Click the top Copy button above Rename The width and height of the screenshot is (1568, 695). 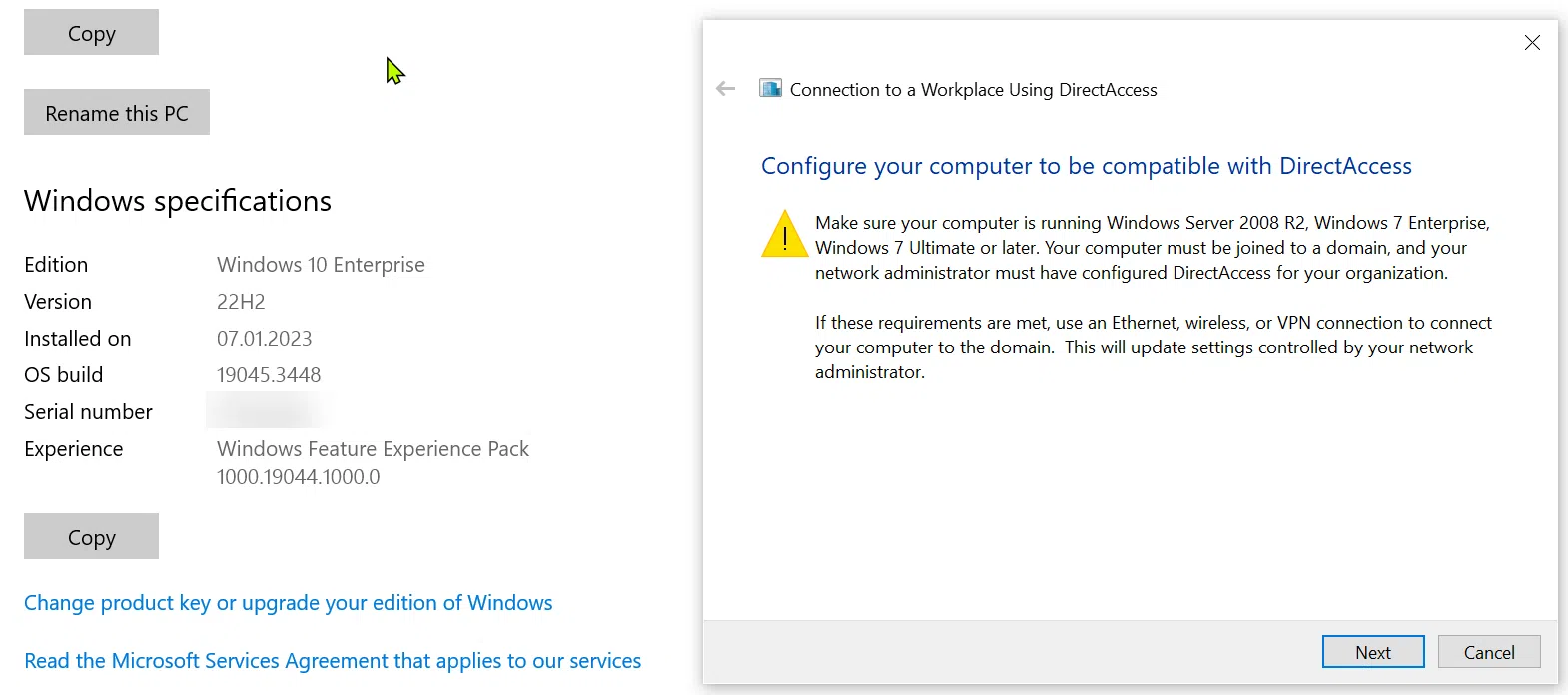pyautogui.click(x=91, y=32)
